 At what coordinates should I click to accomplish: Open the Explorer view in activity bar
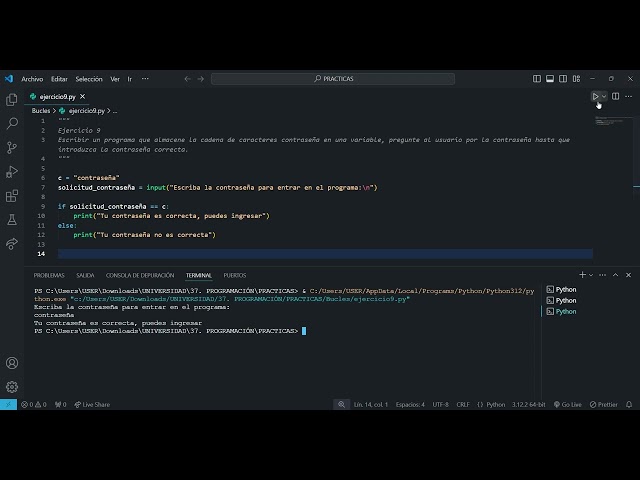(x=12, y=100)
